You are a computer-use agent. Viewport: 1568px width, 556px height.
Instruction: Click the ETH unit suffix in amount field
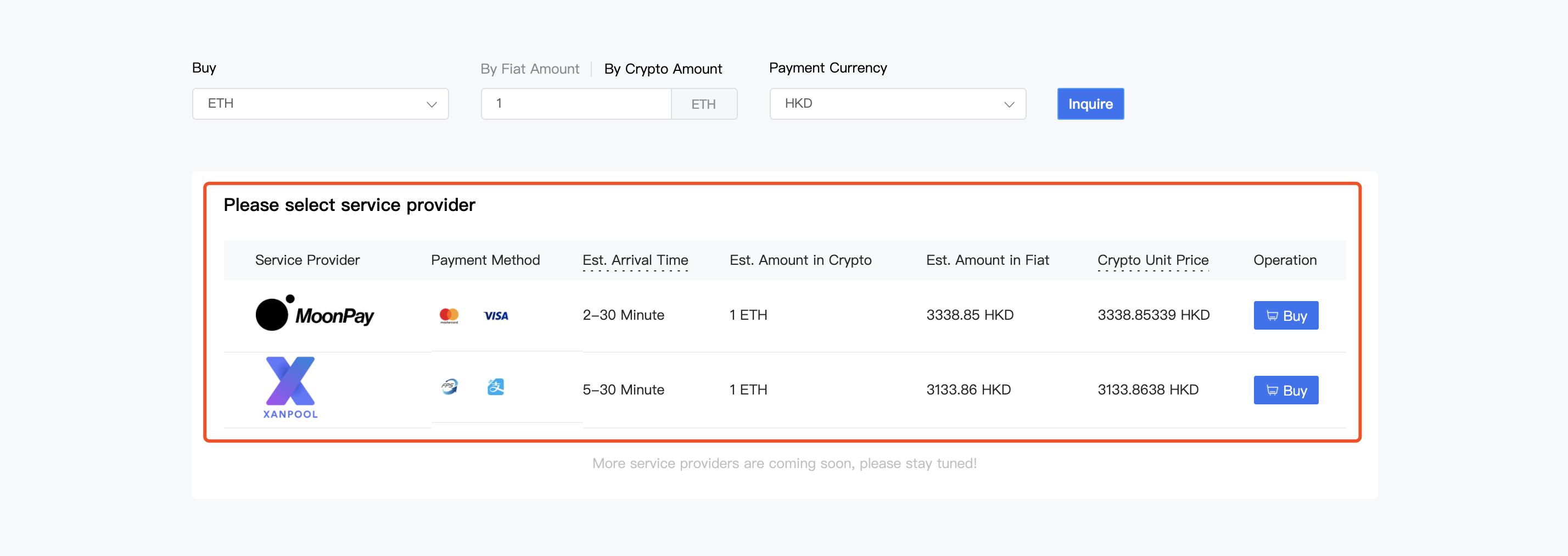[x=703, y=104]
